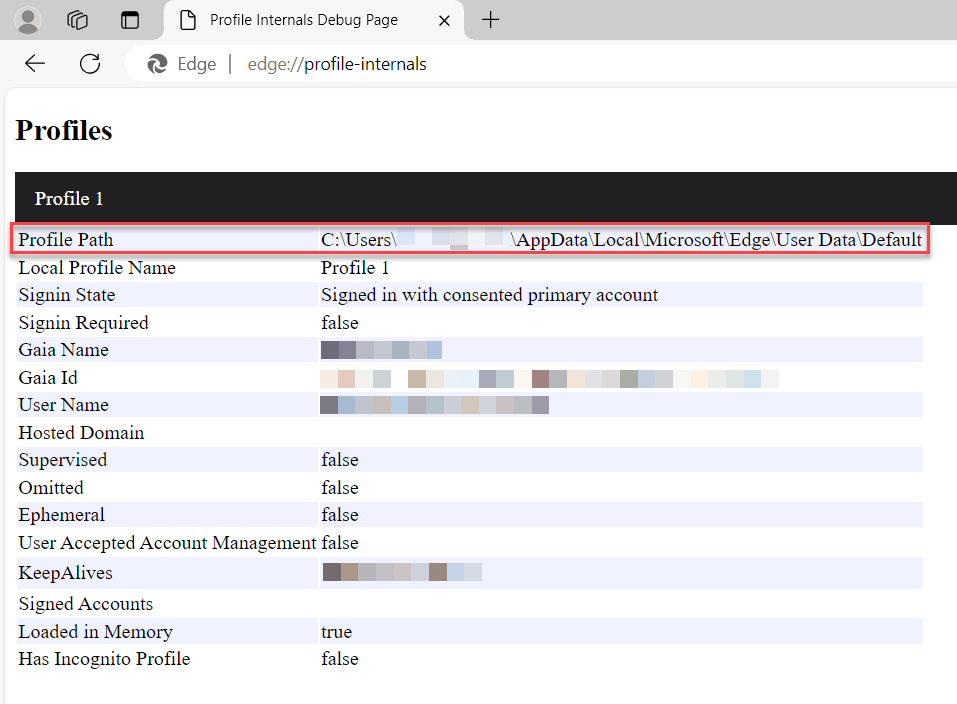Open a new tab with plus icon
The width and height of the screenshot is (957, 704).
click(x=490, y=20)
